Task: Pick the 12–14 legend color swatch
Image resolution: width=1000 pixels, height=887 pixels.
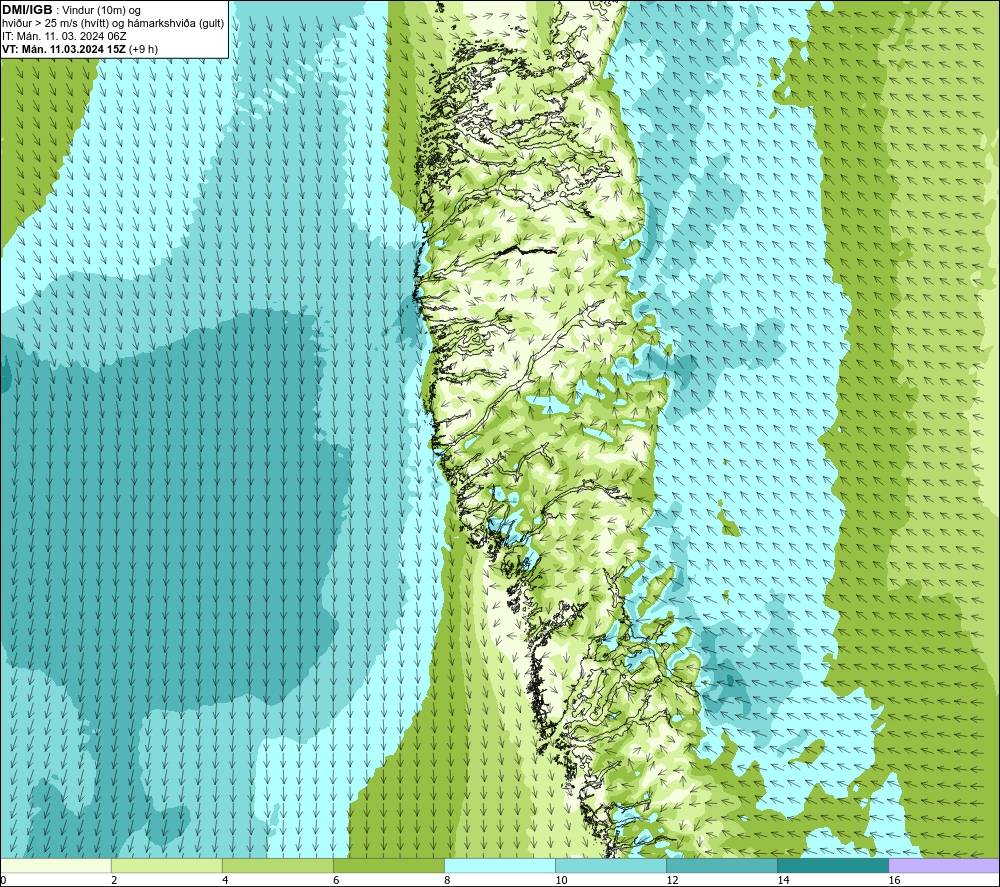Action: (x=721, y=866)
